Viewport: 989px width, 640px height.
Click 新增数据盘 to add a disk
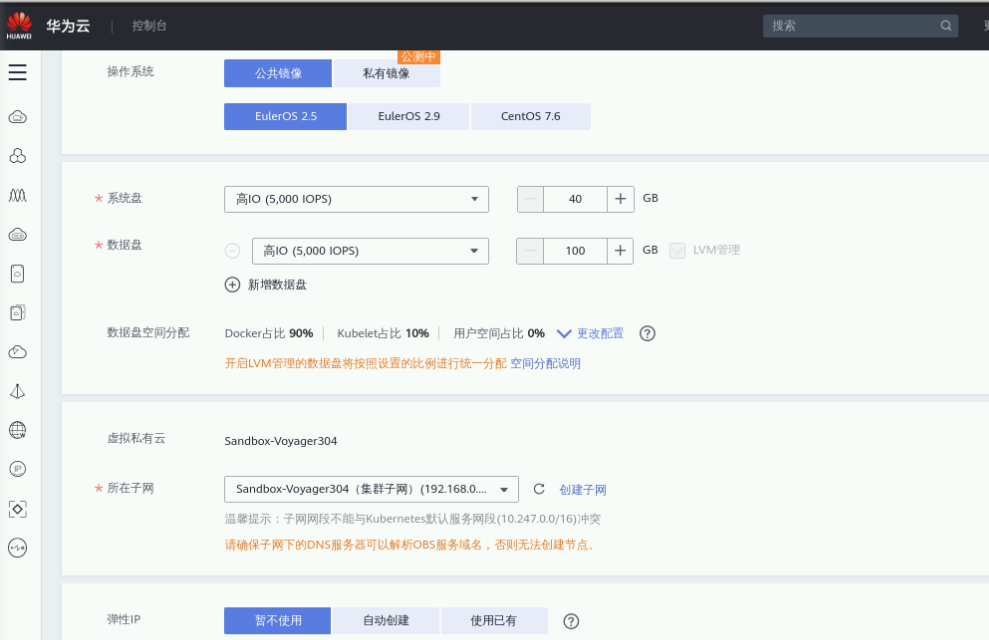(x=278, y=285)
